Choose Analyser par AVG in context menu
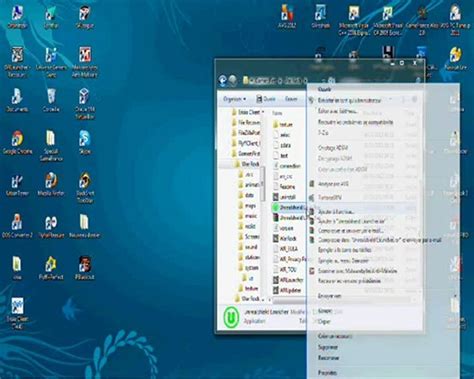 [x=333, y=184]
